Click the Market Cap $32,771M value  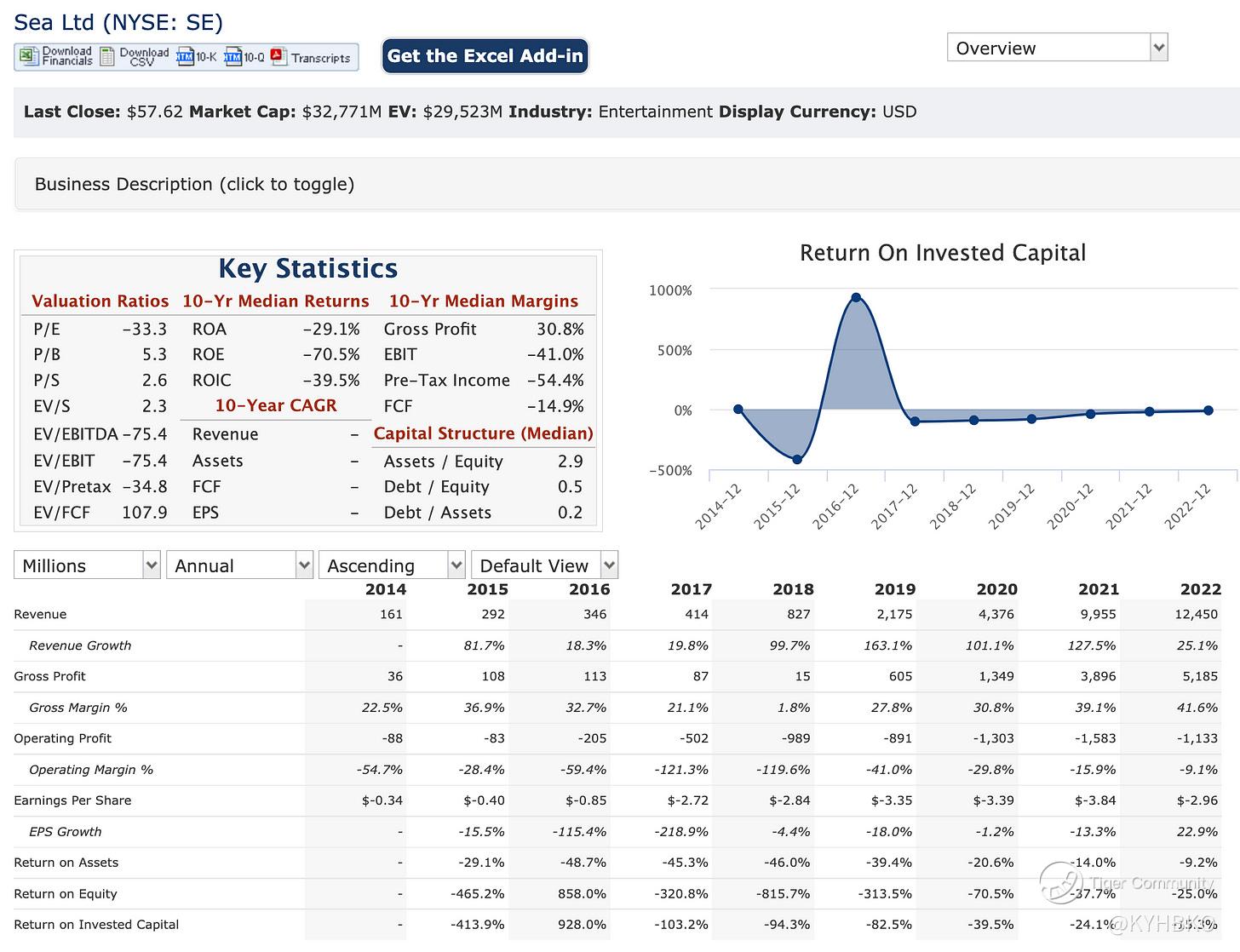[342, 112]
